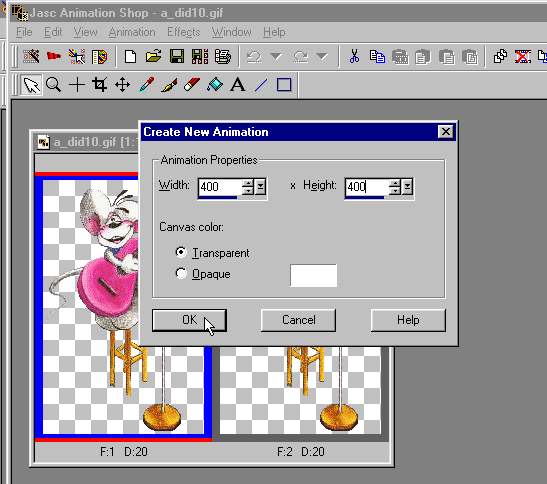Select the Shape rectangle tool

click(x=284, y=85)
